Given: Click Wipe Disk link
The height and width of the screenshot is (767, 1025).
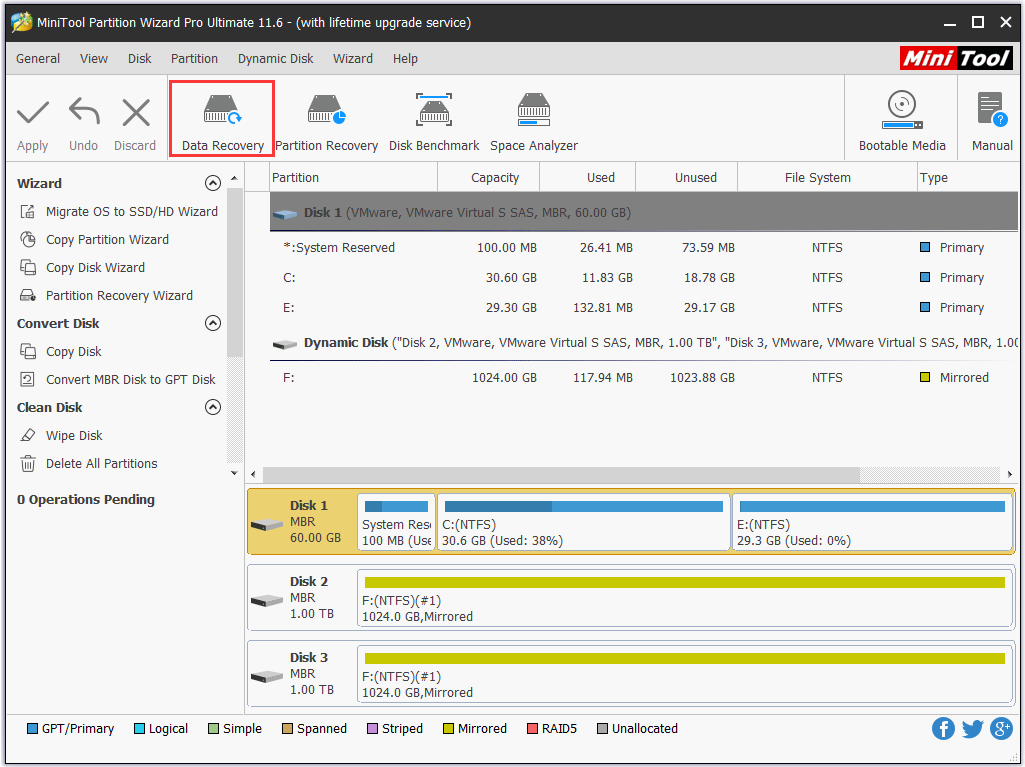Looking at the screenshot, I should coord(74,435).
